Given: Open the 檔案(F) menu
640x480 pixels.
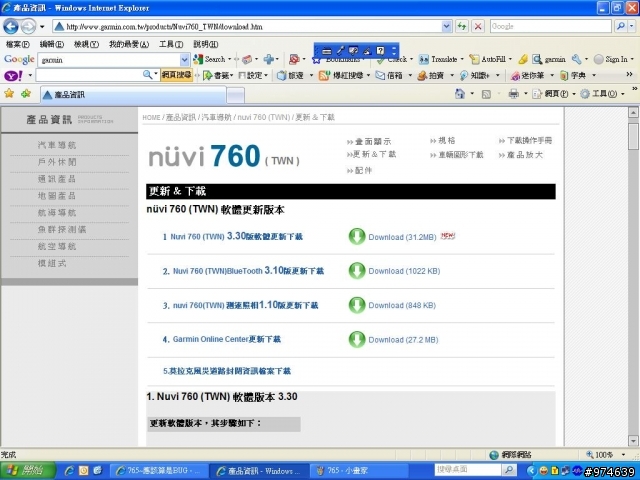Looking at the screenshot, I should [18, 44].
